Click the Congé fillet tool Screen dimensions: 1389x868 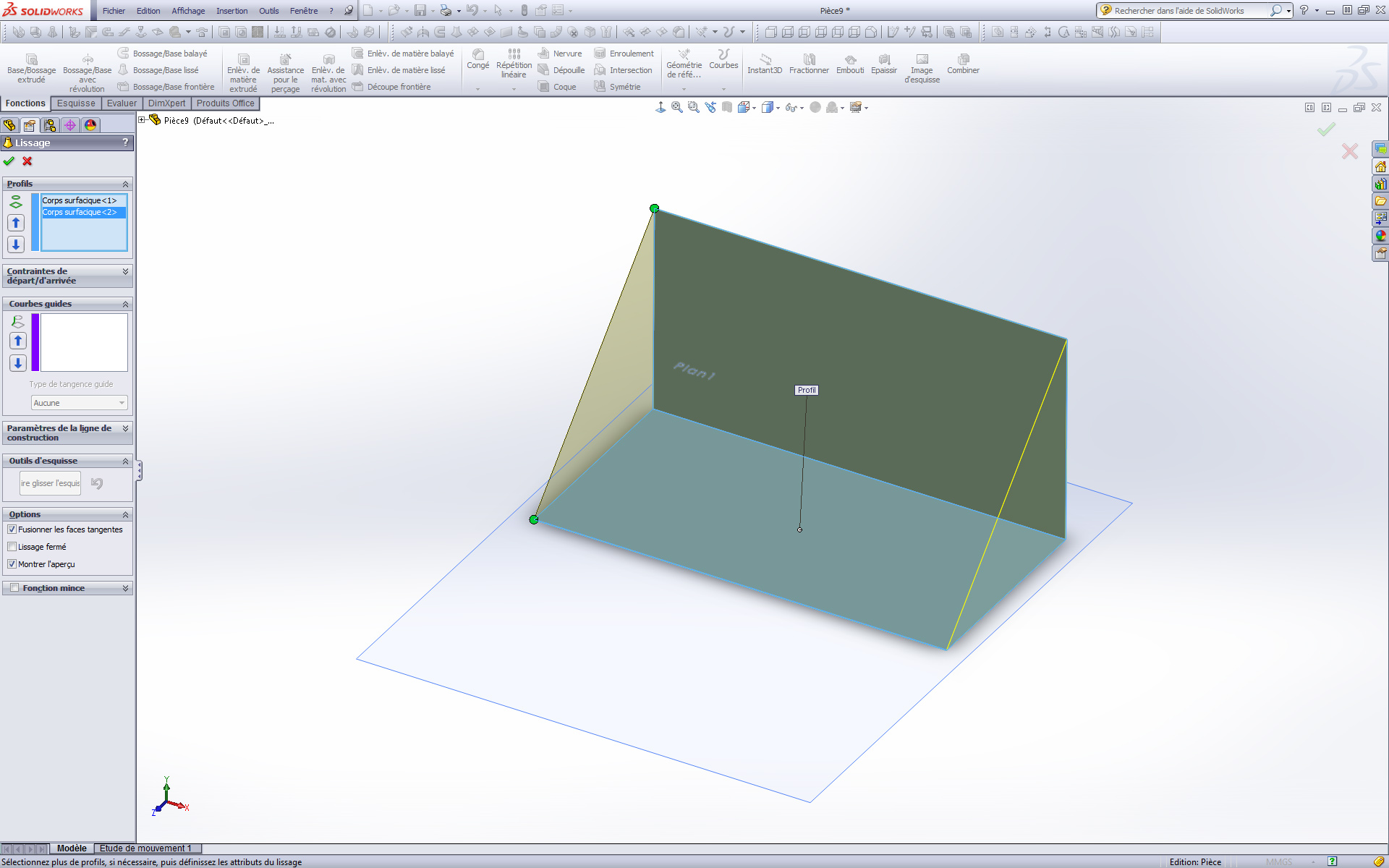click(478, 60)
